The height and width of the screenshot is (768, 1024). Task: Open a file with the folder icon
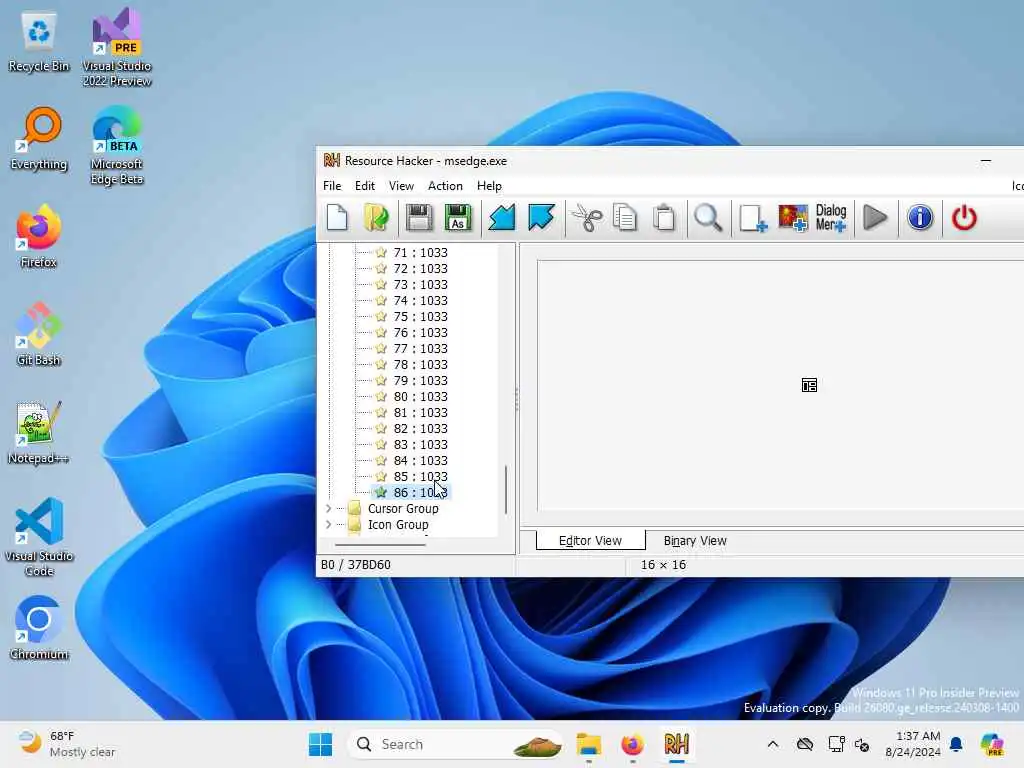pos(376,217)
